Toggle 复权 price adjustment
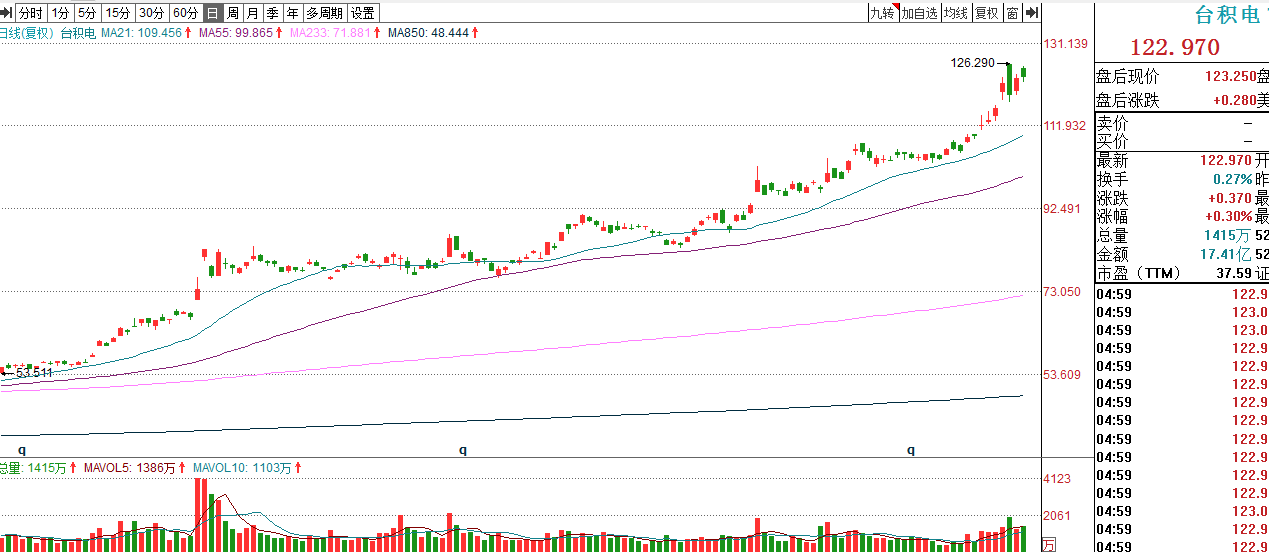 tap(987, 13)
